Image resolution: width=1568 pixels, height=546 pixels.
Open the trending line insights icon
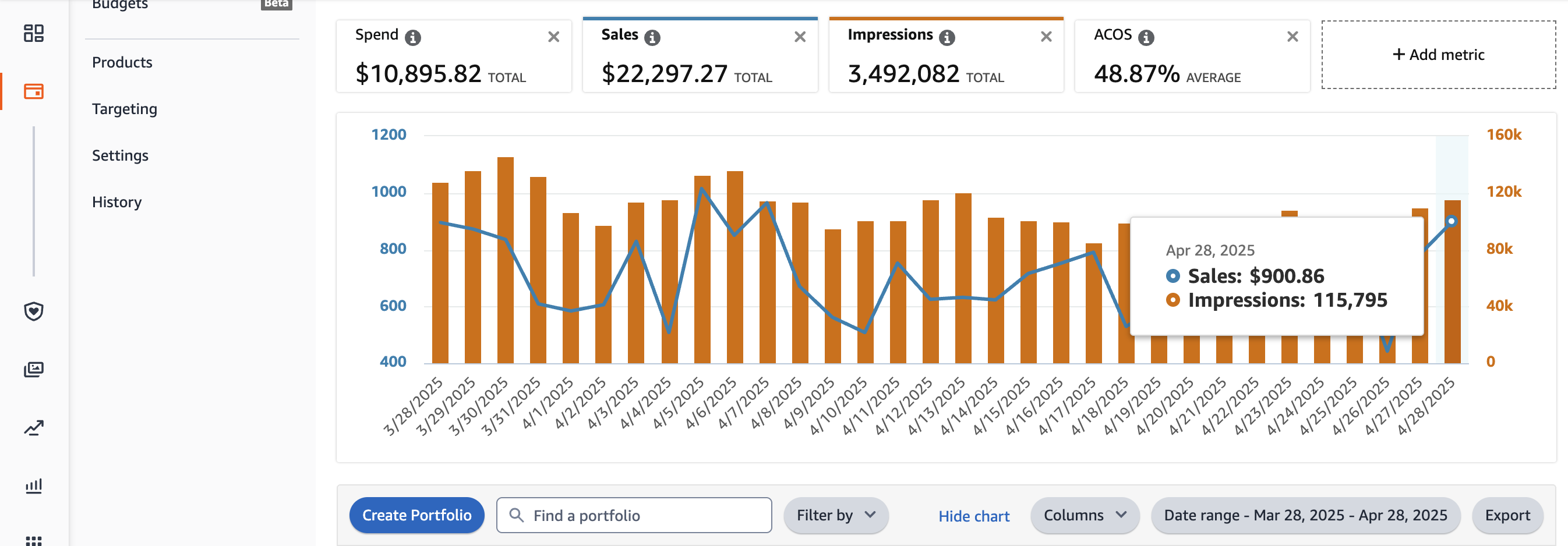tap(33, 428)
